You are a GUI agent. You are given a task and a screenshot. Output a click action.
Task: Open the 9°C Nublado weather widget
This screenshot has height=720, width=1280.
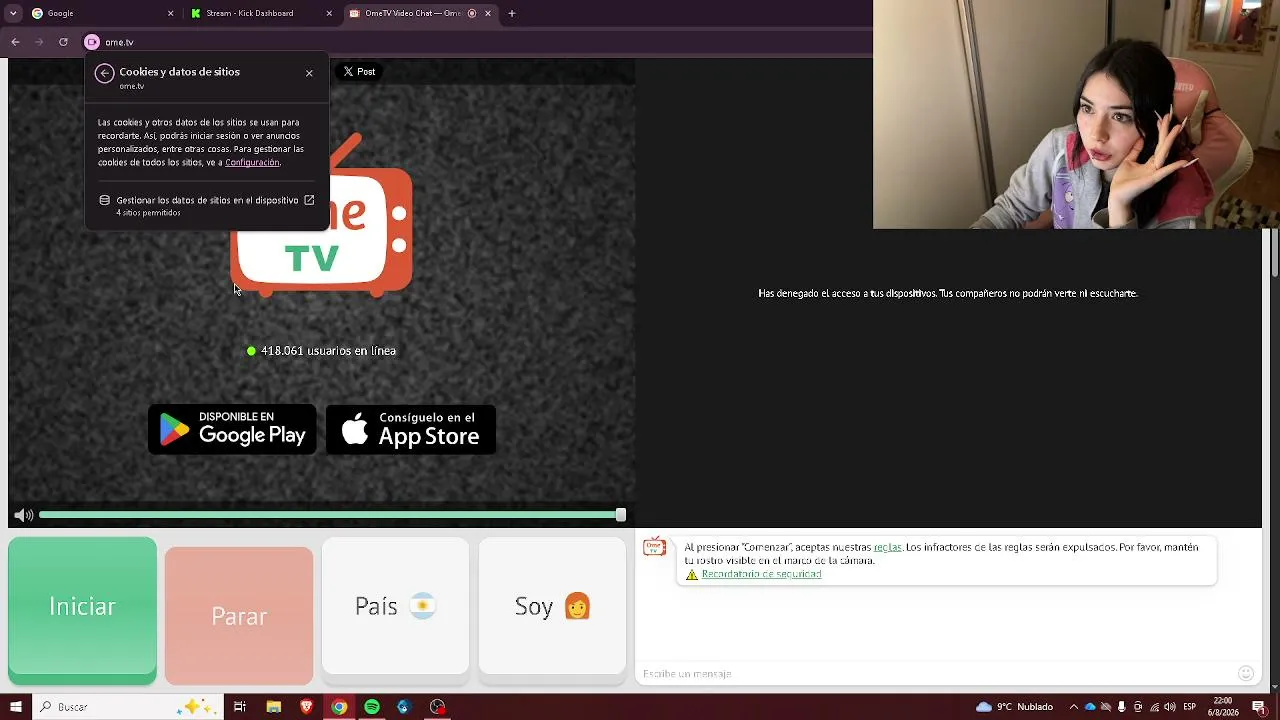pos(1014,707)
